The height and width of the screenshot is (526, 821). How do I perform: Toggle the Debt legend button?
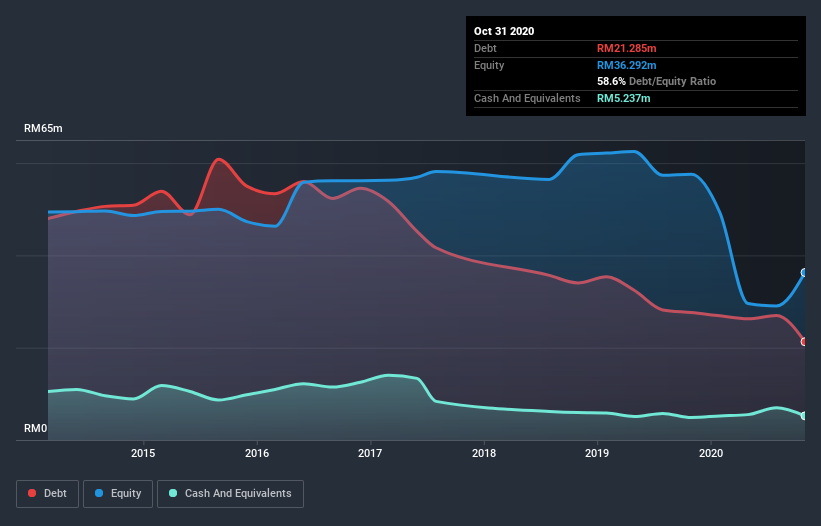pos(48,494)
